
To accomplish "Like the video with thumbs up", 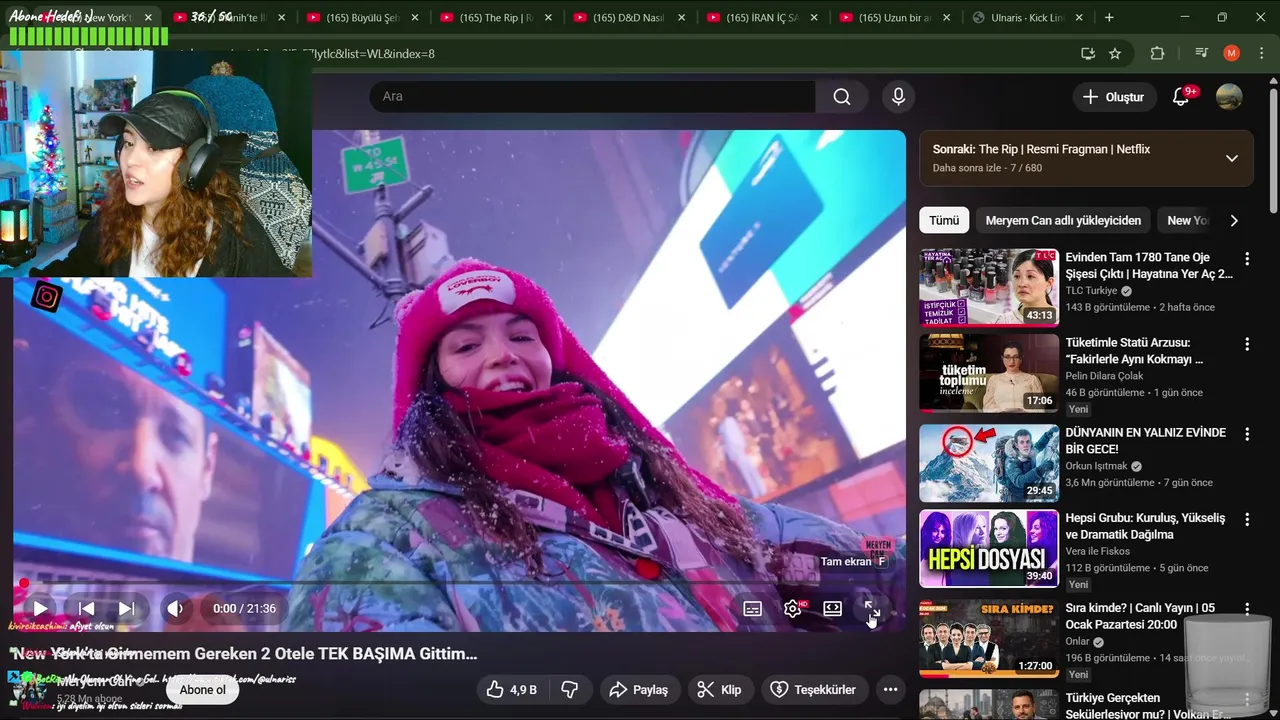I will tap(511, 690).
